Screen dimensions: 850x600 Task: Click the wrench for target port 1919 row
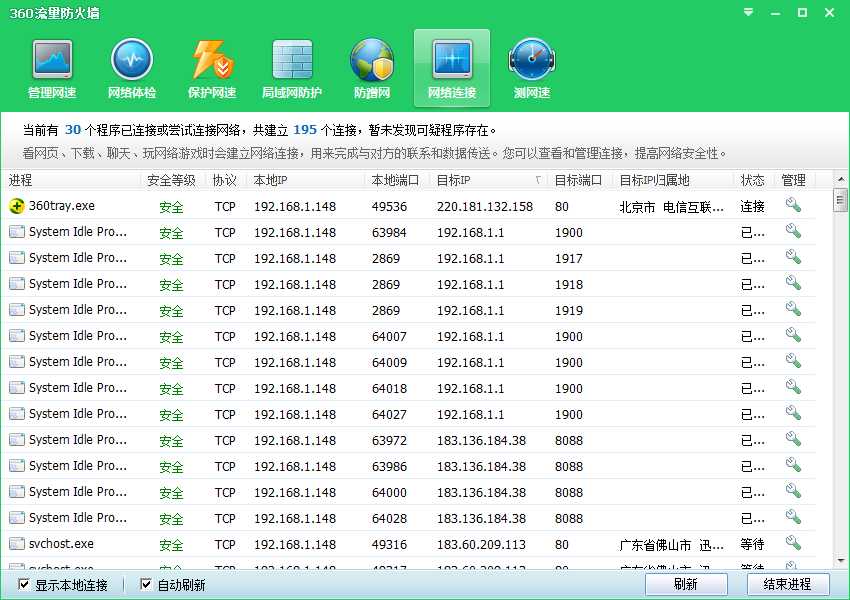coord(793,309)
